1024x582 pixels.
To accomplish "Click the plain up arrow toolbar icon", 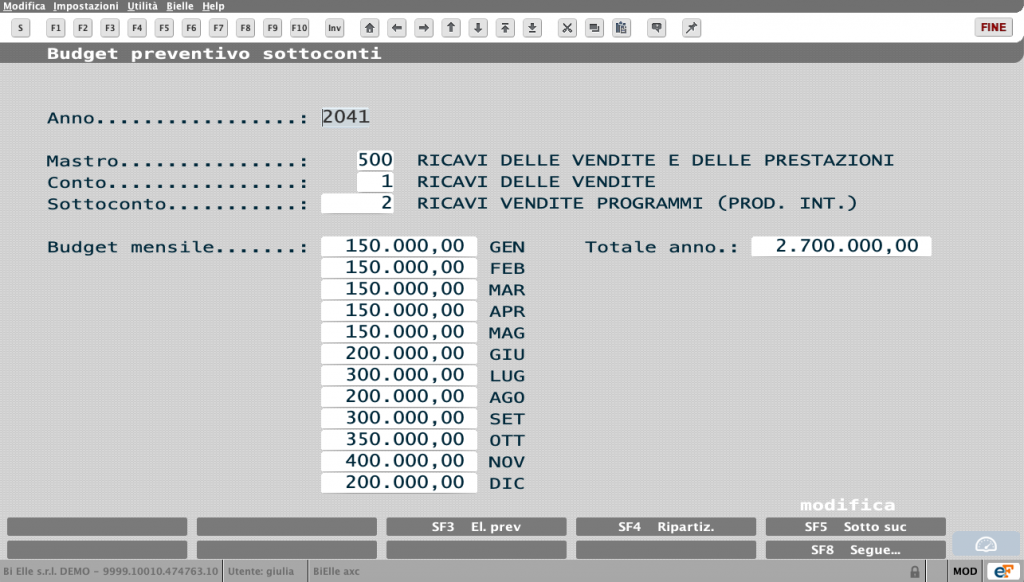I will [x=451, y=28].
